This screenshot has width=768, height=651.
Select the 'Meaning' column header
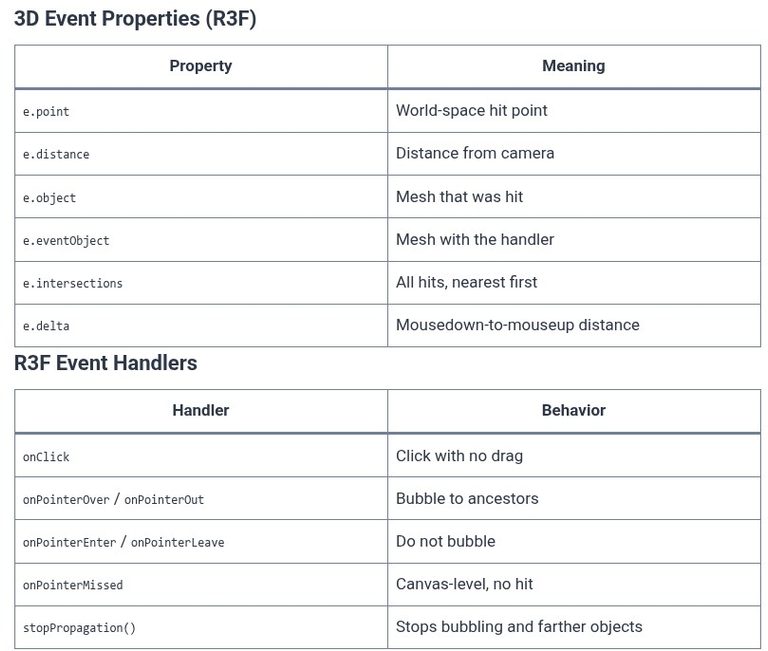574,66
